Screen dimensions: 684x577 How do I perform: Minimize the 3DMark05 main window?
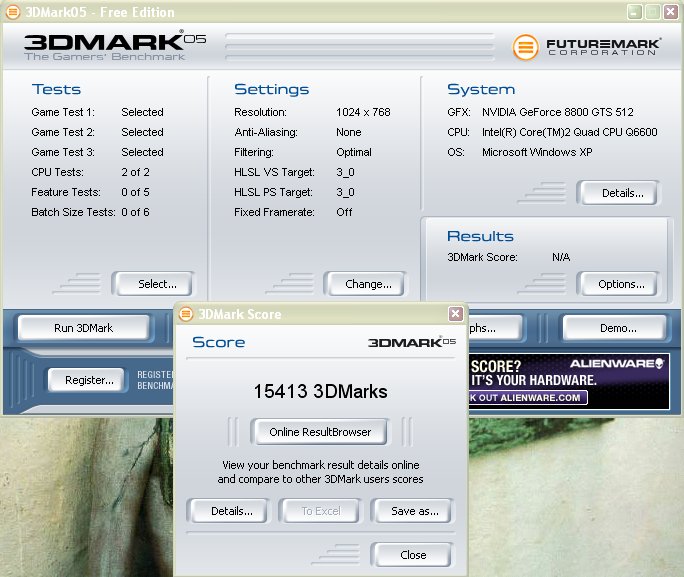click(635, 12)
